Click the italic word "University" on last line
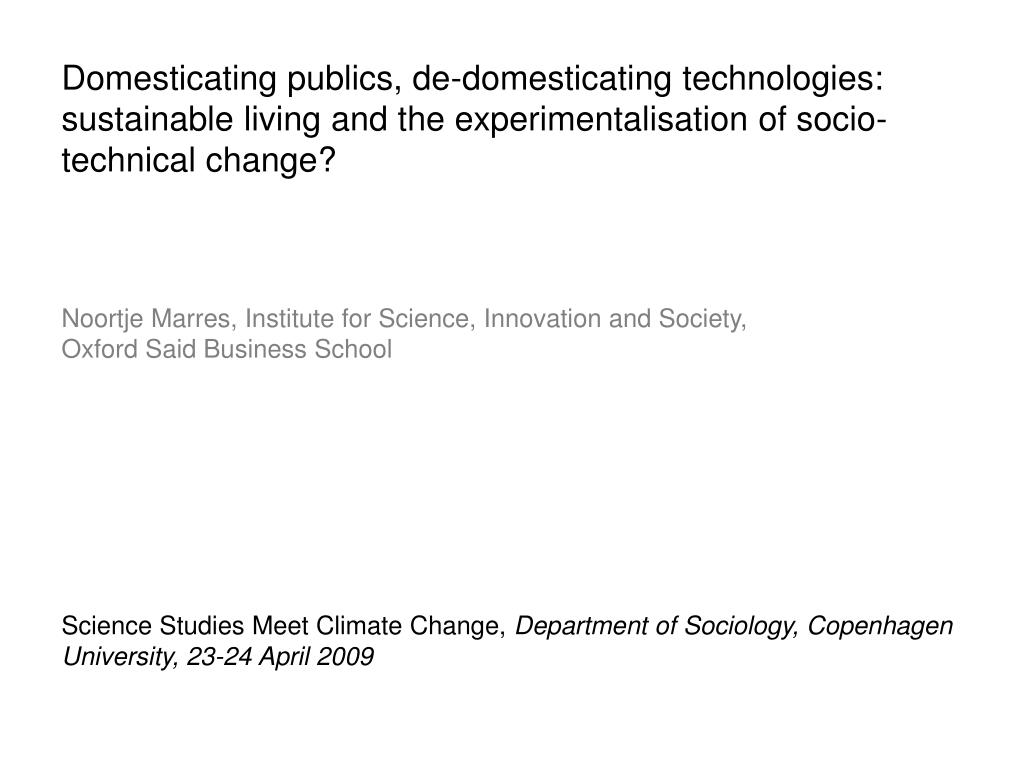This screenshot has height=768, width=1024. pyautogui.click(x=118, y=657)
